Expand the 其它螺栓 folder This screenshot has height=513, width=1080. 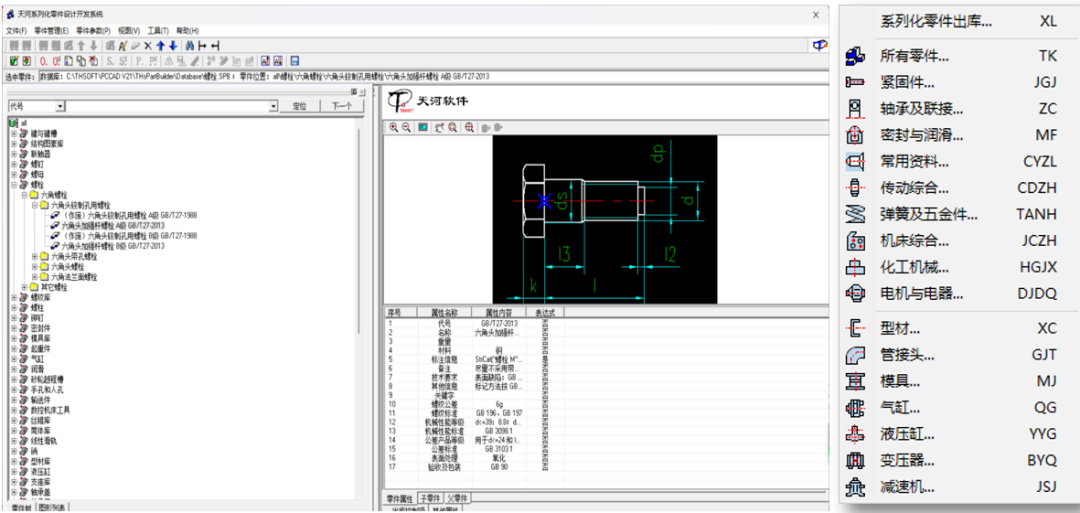pyautogui.click(x=24, y=286)
